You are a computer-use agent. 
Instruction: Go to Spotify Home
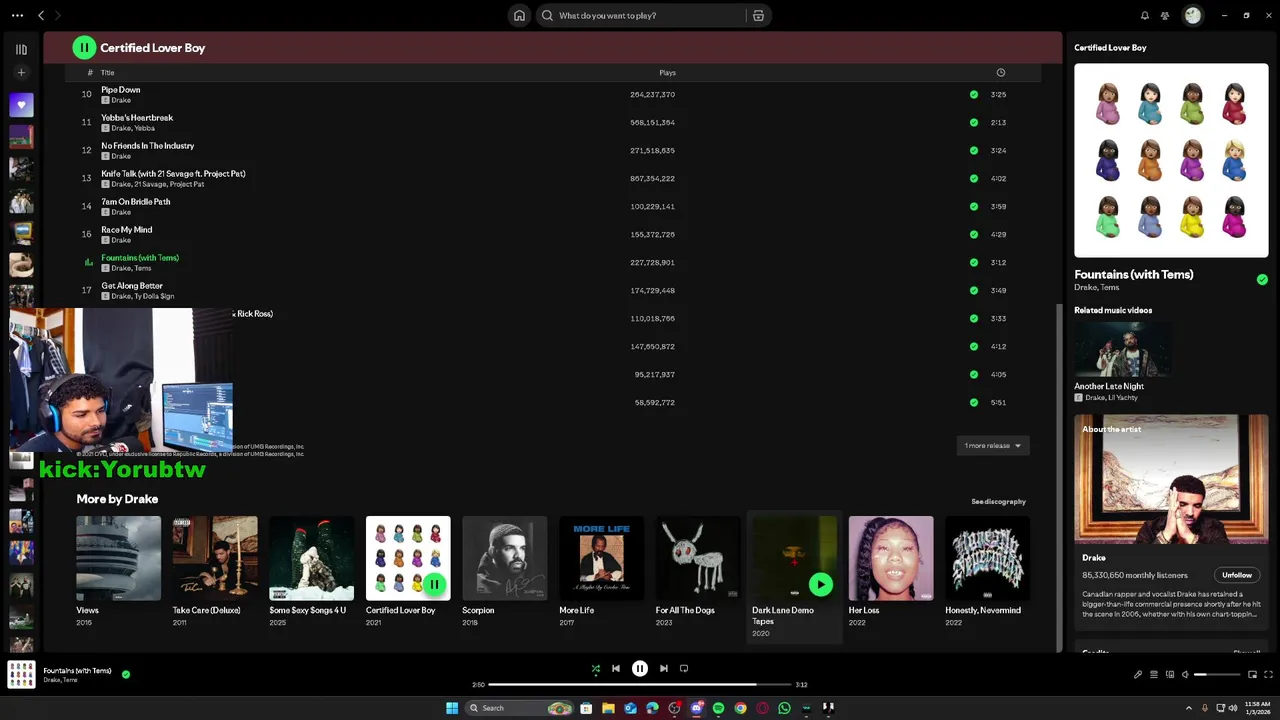[519, 15]
